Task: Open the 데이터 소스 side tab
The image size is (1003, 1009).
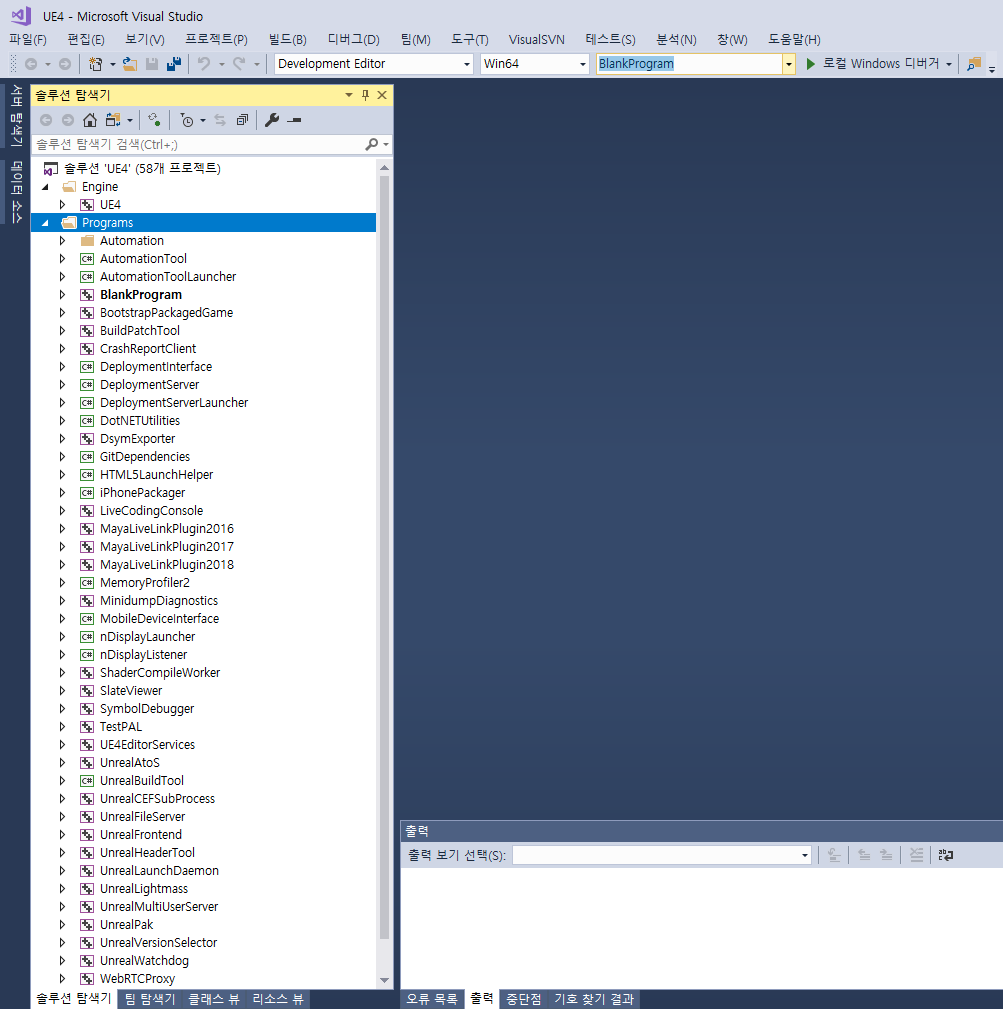Action: [x=17, y=192]
